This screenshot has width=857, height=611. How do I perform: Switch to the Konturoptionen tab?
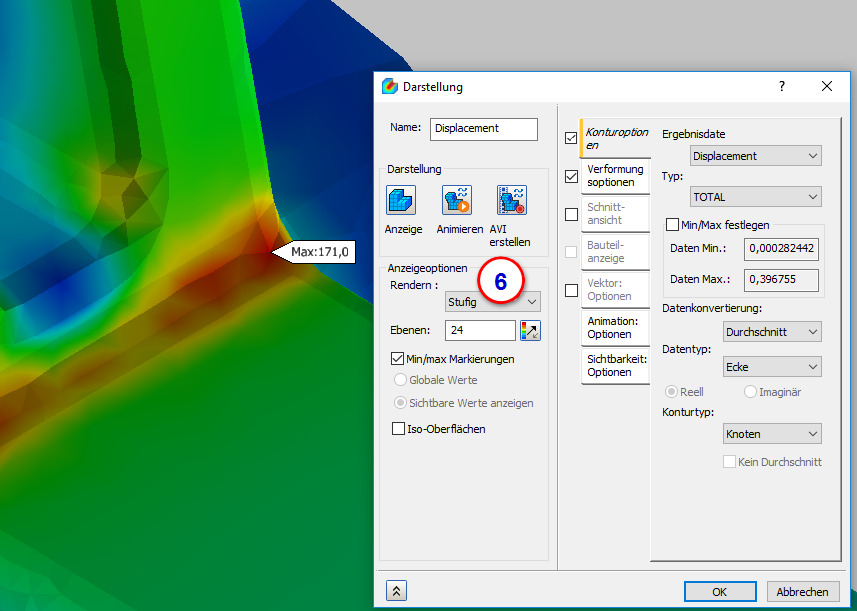(616, 138)
